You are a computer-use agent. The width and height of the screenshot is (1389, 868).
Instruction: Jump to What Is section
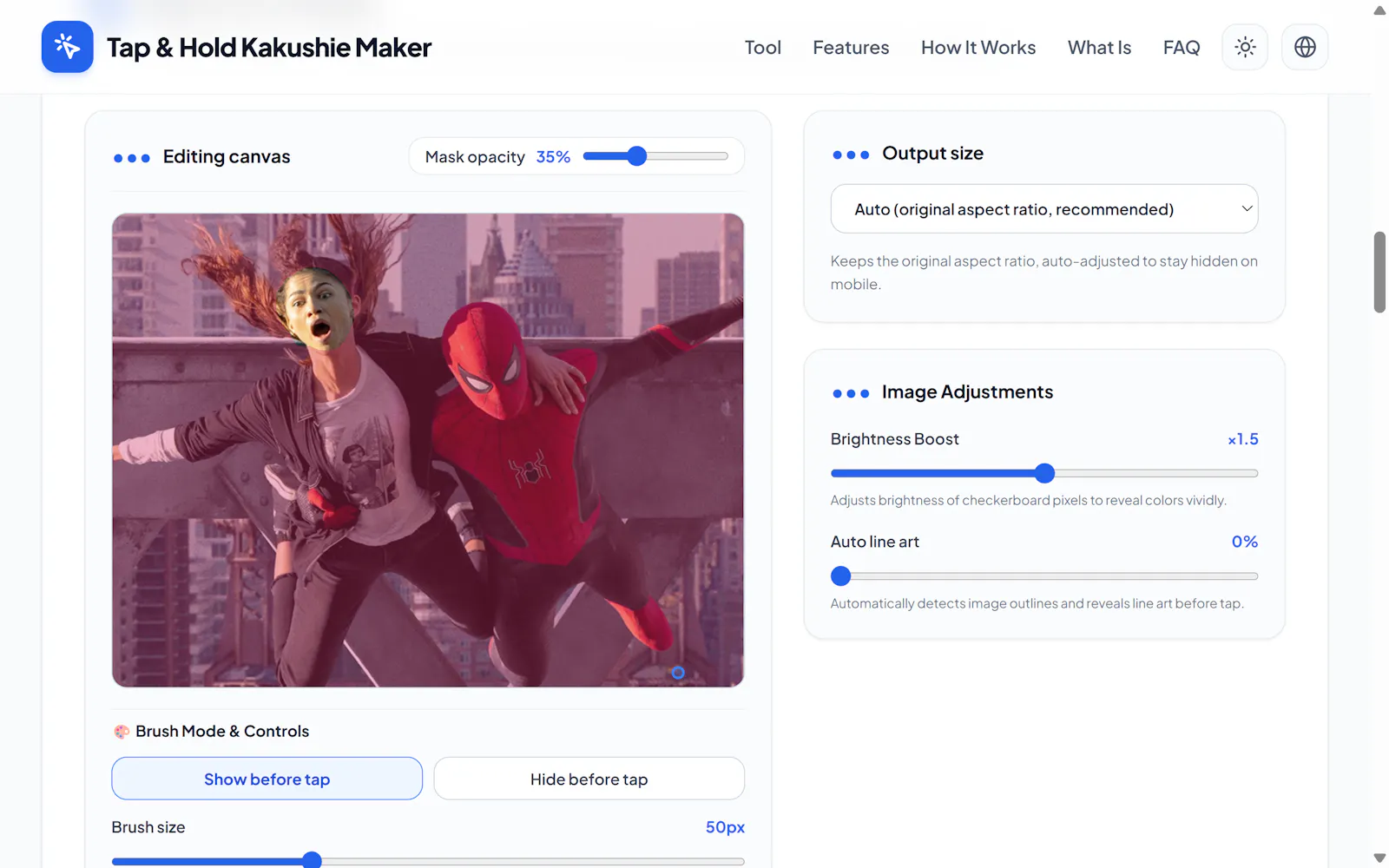coord(1099,48)
